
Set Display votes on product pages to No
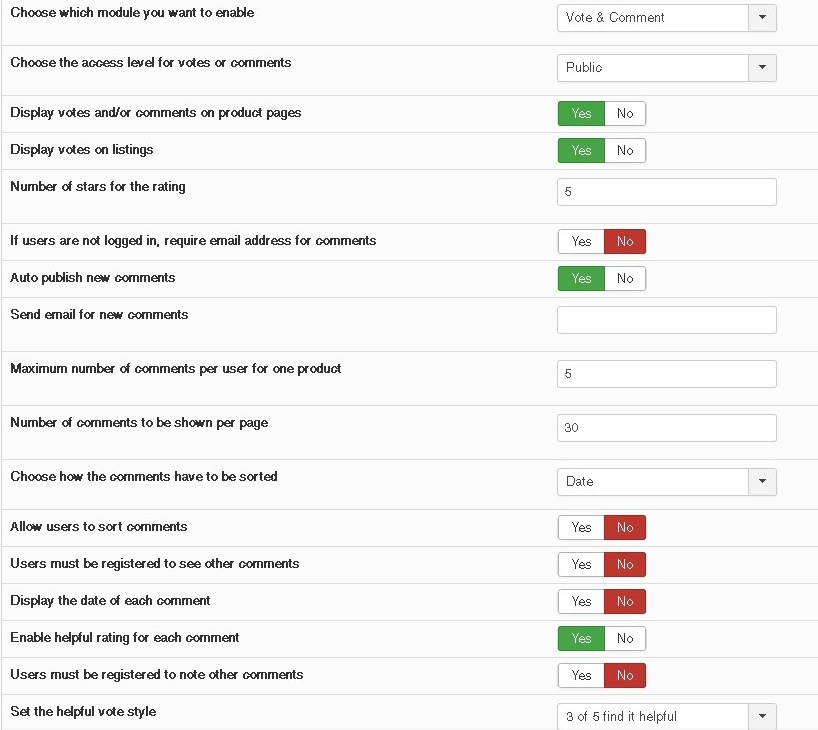pos(625,114)
